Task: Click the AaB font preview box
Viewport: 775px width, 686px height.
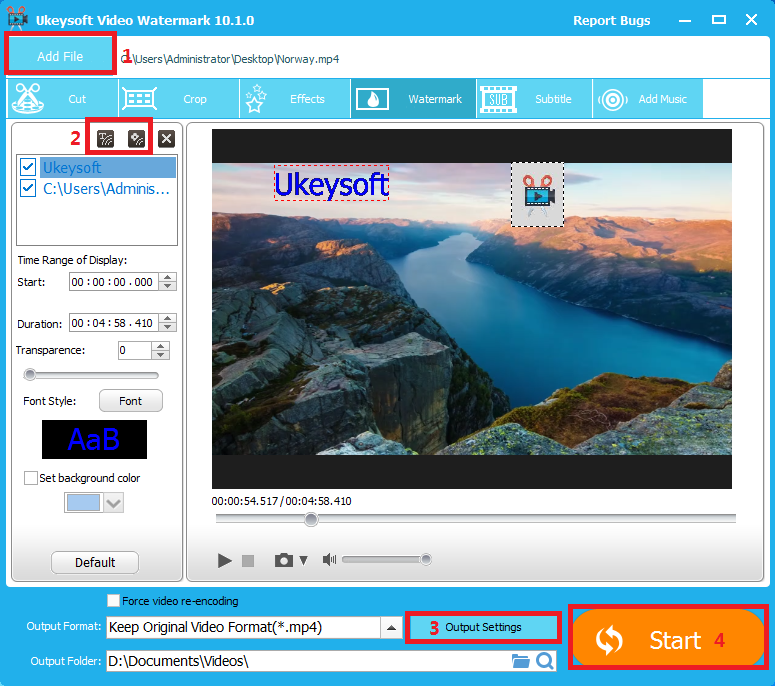Action: 94,439
